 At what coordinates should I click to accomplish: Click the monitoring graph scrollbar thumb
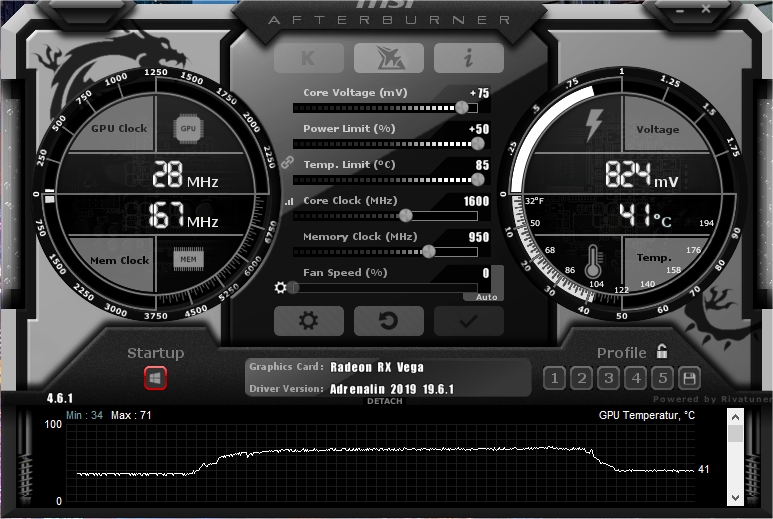[735, 434]
